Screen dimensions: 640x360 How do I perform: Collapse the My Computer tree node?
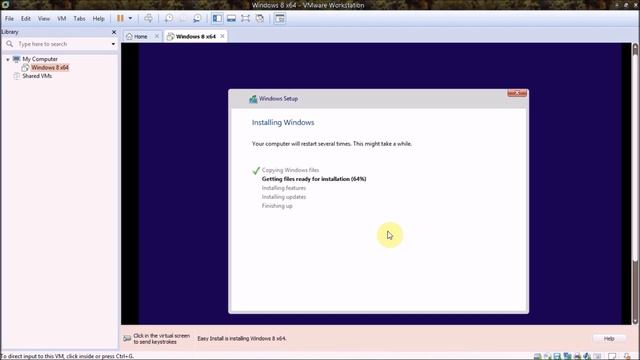[x=8, y=60]
